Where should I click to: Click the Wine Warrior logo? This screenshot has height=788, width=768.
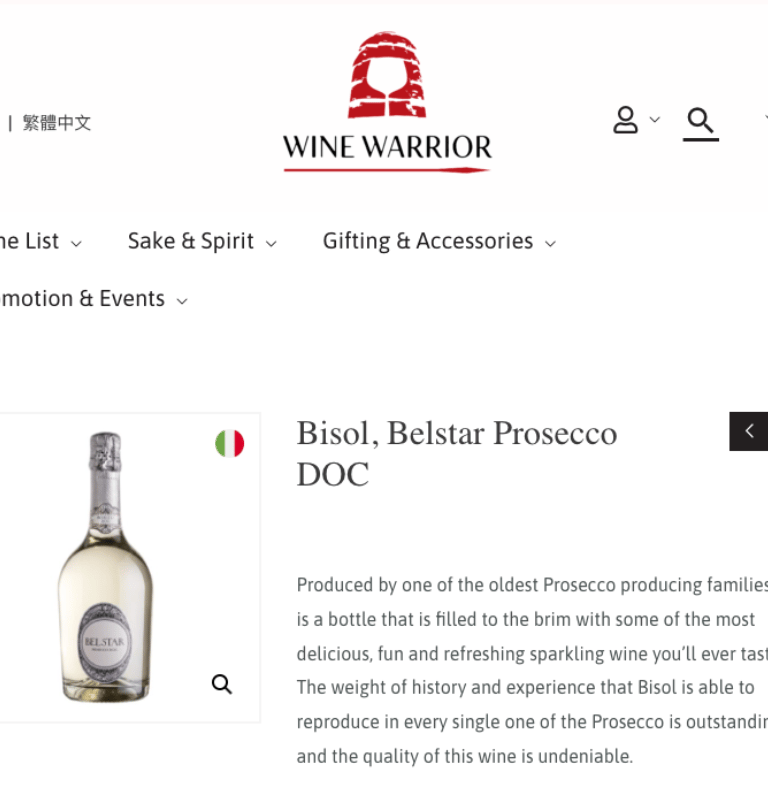(x=387, y=103)
